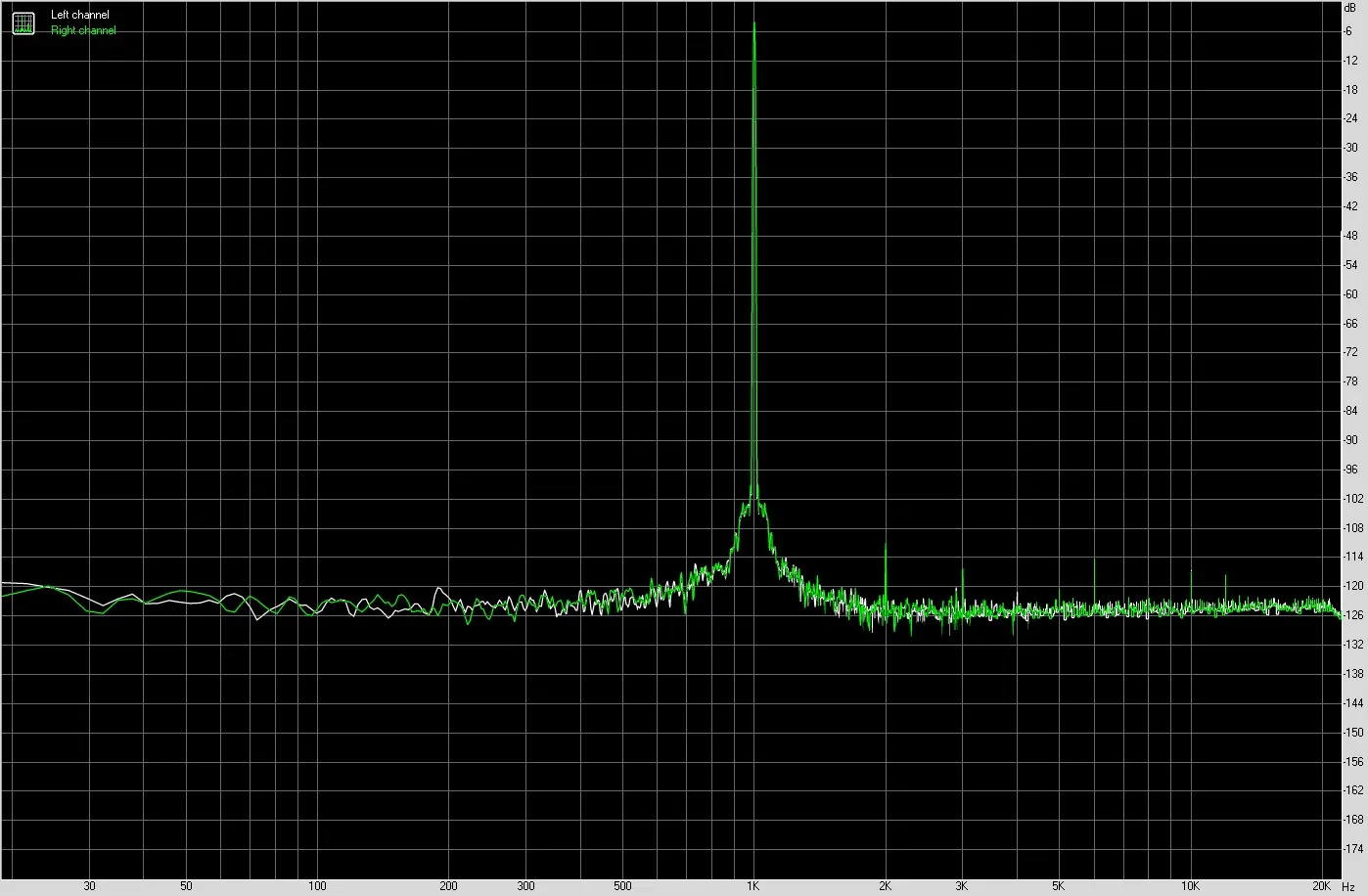Select the Left channel legend label

click(x=80, y=16)
